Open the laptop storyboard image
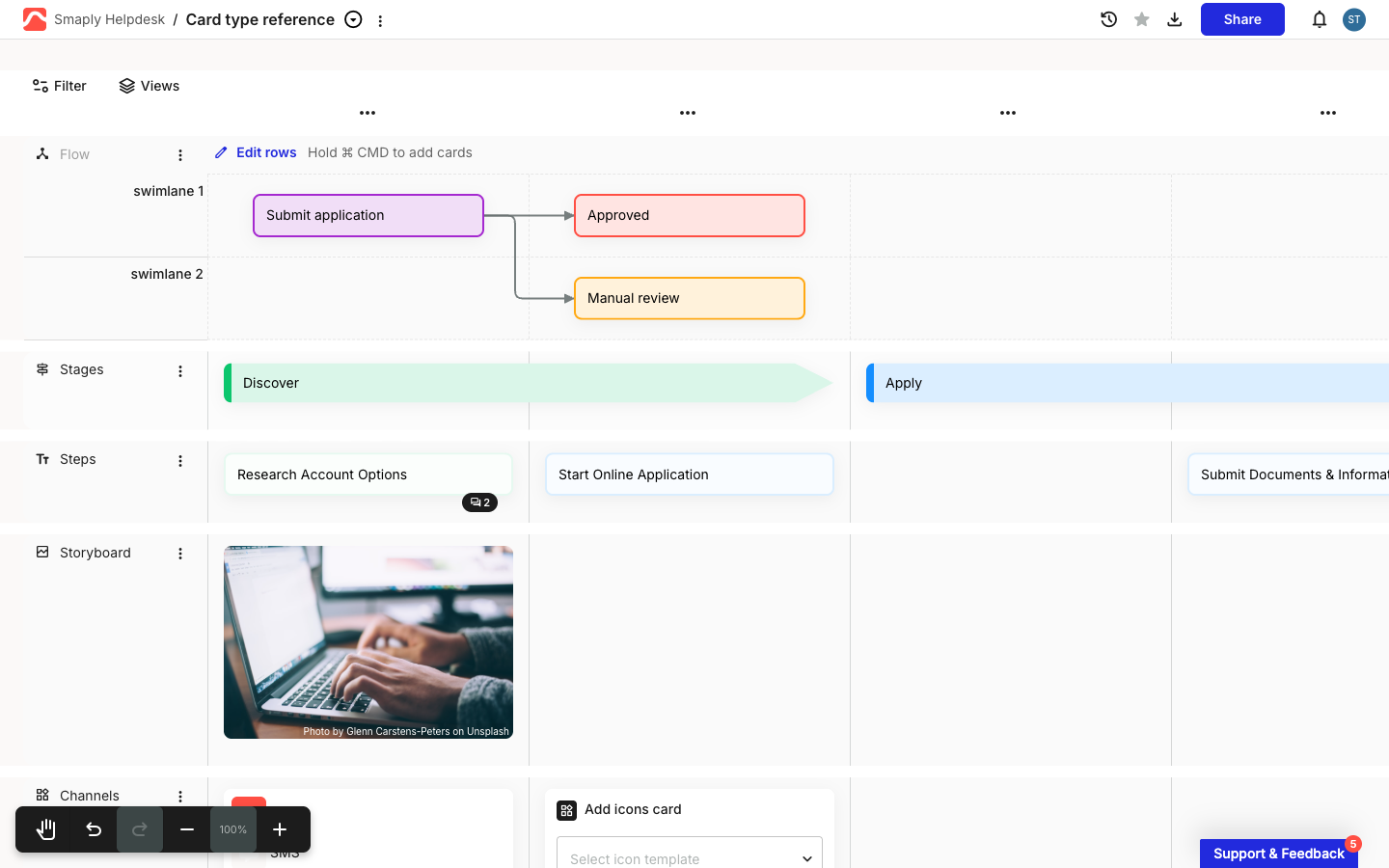The image size is (1389, 868). click(x=368, y=642)
